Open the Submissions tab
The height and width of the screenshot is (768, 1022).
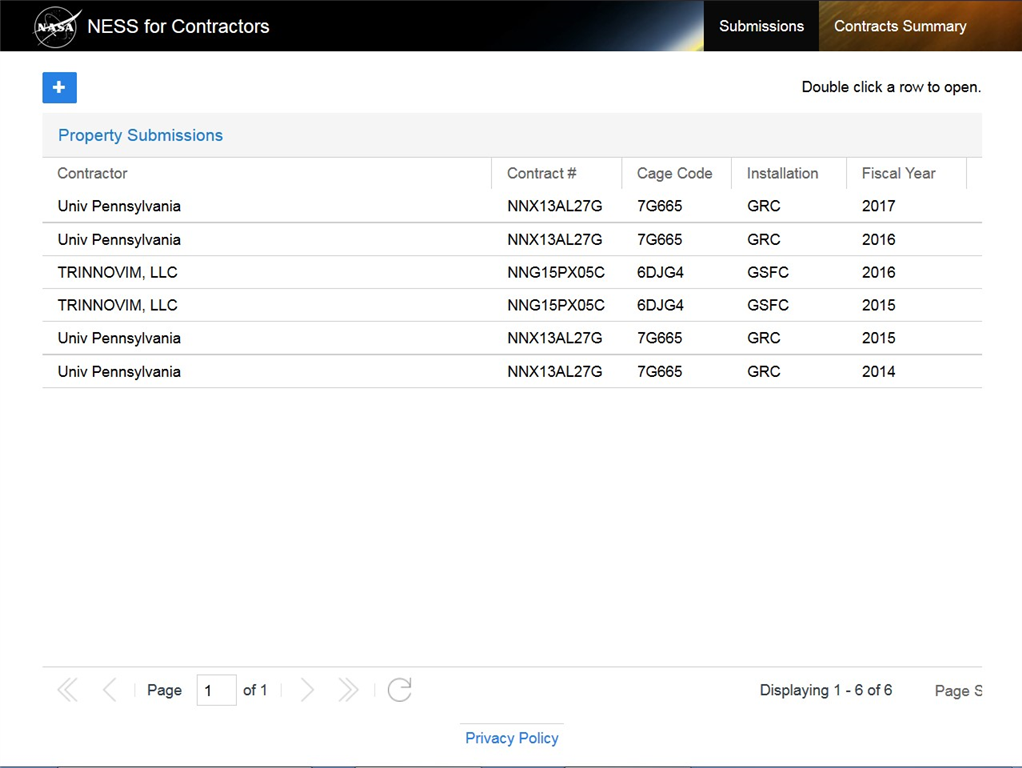[x=761, y=26]
